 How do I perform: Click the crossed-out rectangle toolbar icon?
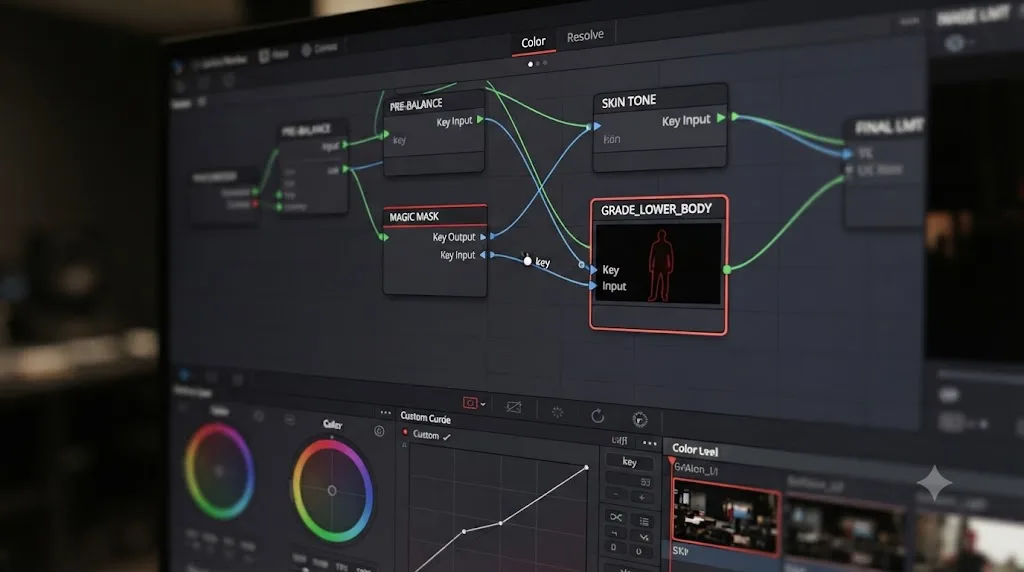coord(514,407)
